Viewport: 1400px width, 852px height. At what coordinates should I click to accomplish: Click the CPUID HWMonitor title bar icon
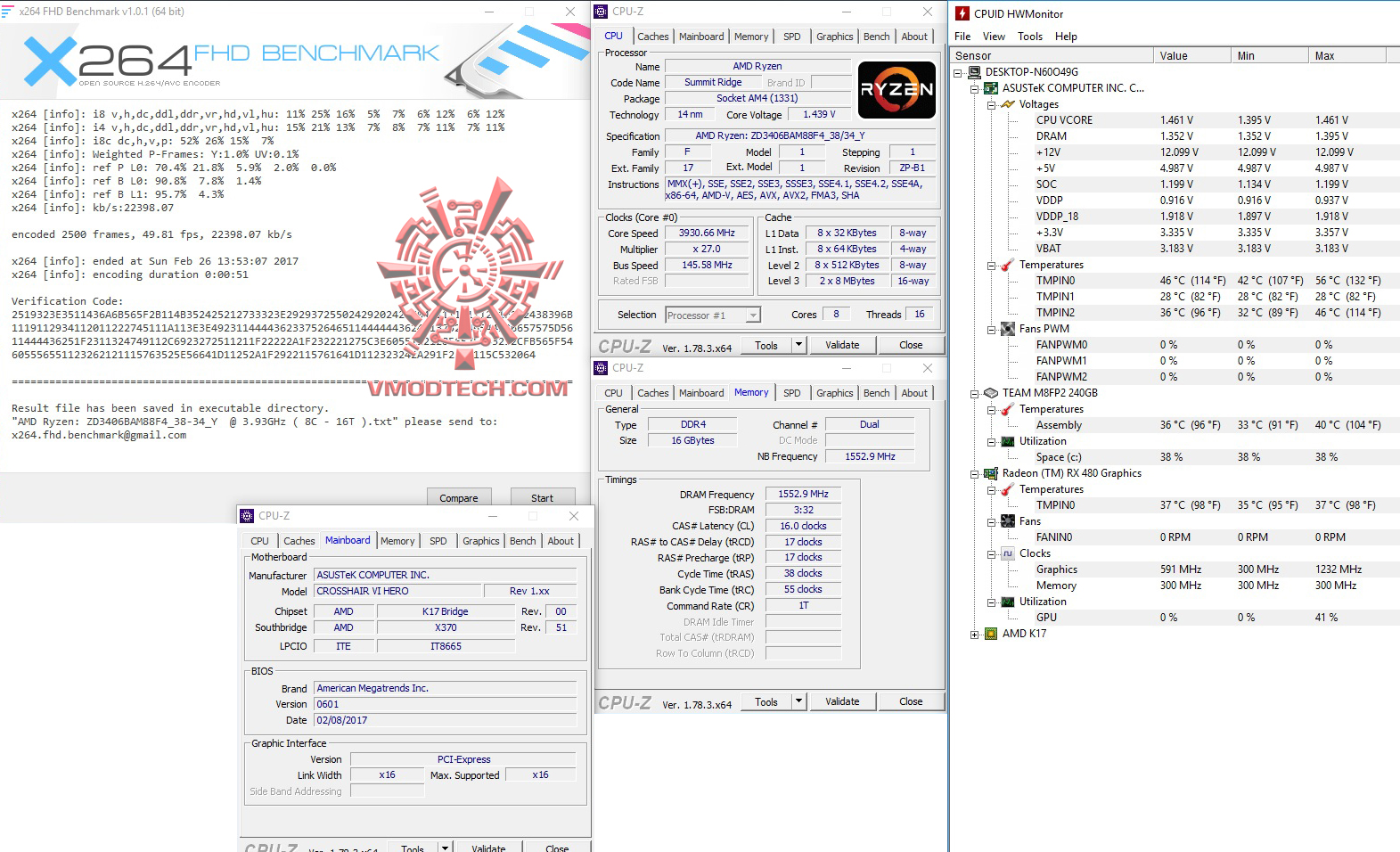pyautogui.click(x=962, y=13)
